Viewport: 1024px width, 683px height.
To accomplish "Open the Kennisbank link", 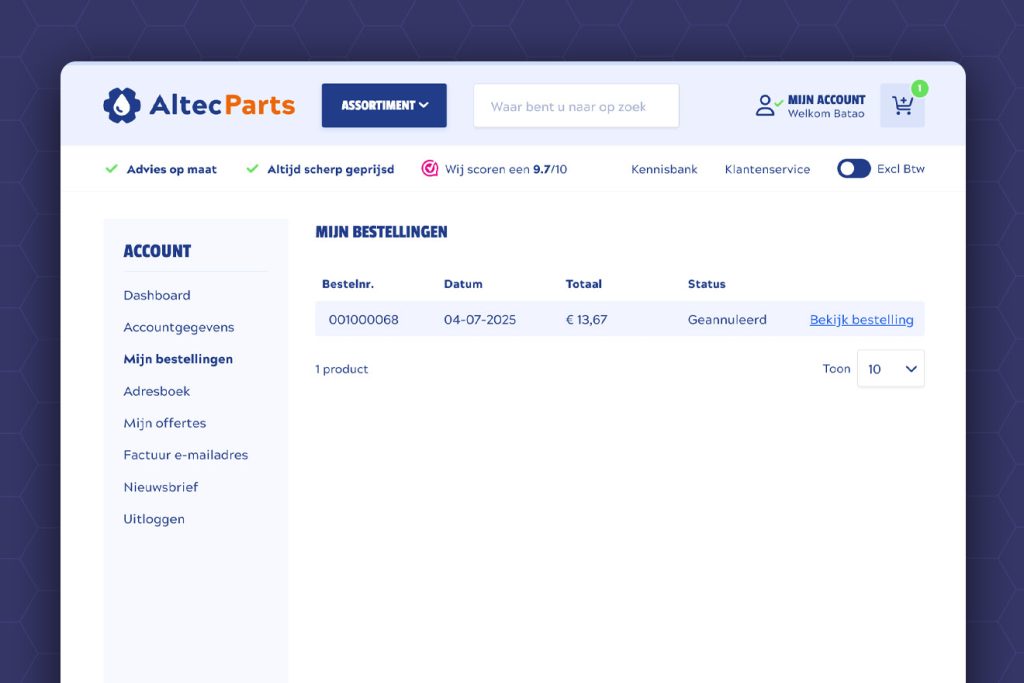I will point(664,169).
